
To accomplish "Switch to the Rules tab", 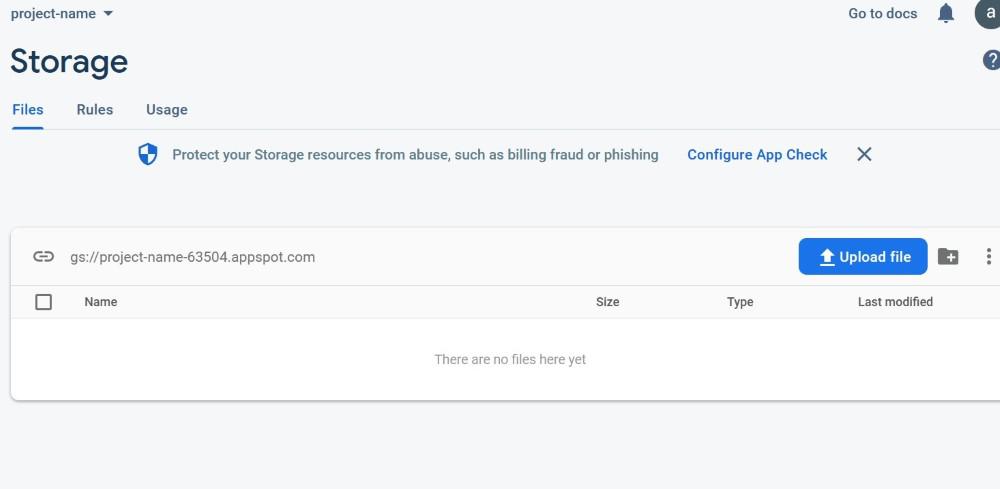I will click(x=95, y=110).
